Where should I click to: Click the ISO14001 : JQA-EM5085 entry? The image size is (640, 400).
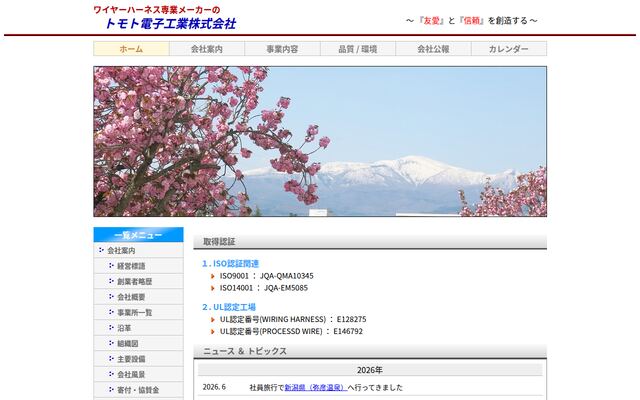(264, 288)
